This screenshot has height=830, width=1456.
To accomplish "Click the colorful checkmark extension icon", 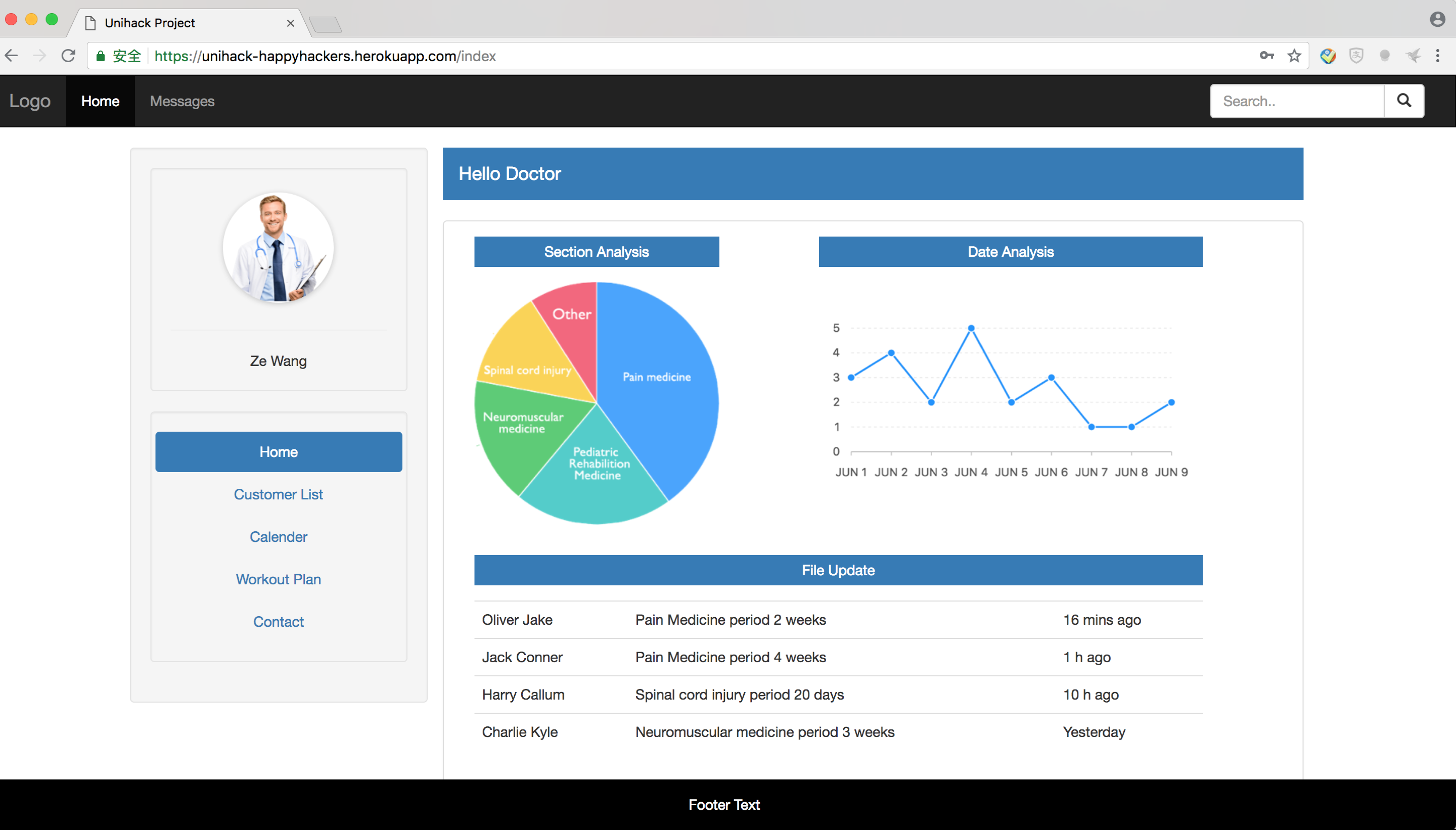I will (1328, 56).
